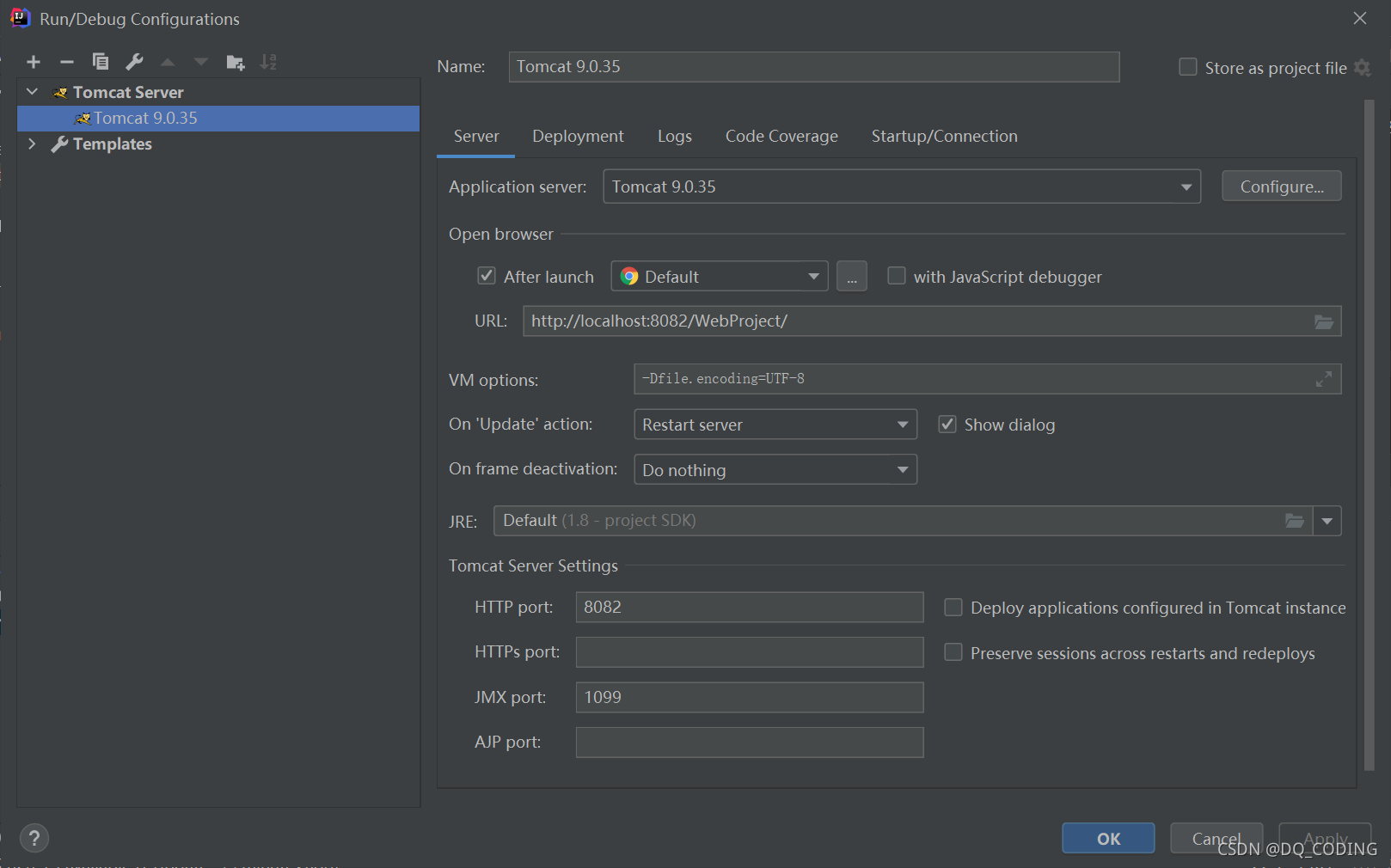
Task: Move configuration up arrow
Action: click(x=168, y=62)
